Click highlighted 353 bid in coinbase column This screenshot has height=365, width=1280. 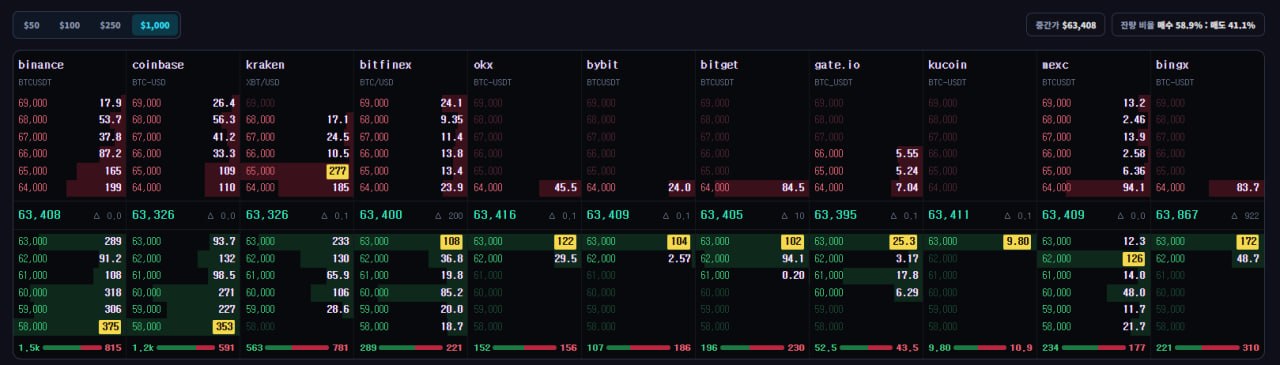click(x=224, y=326)
